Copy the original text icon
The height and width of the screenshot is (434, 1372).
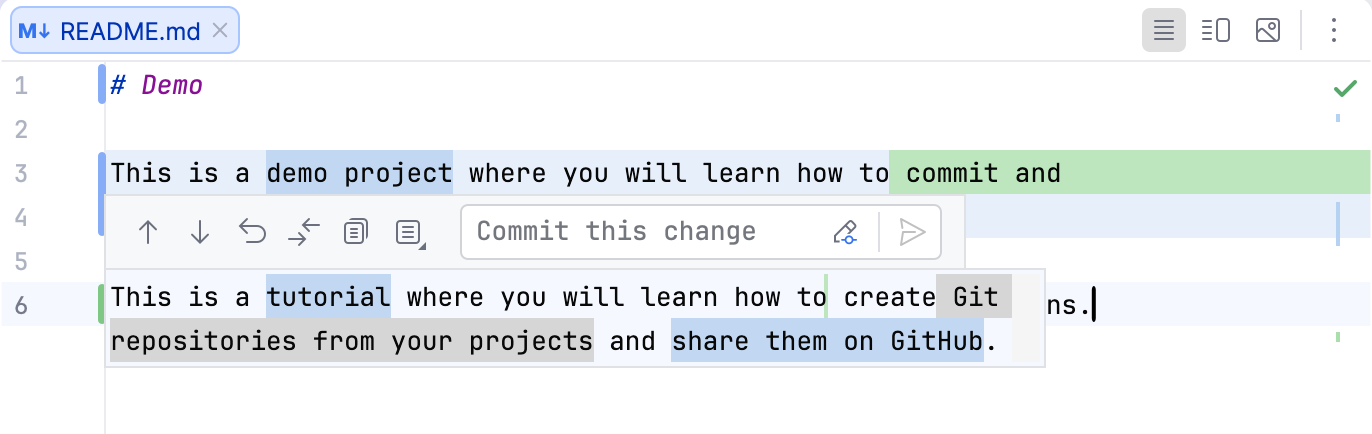coord(356,232)
